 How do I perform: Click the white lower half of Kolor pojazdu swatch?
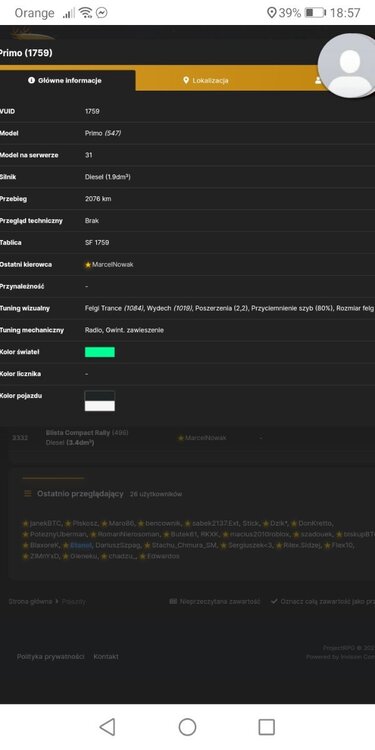pyautogui.click(x=99, y=406)
